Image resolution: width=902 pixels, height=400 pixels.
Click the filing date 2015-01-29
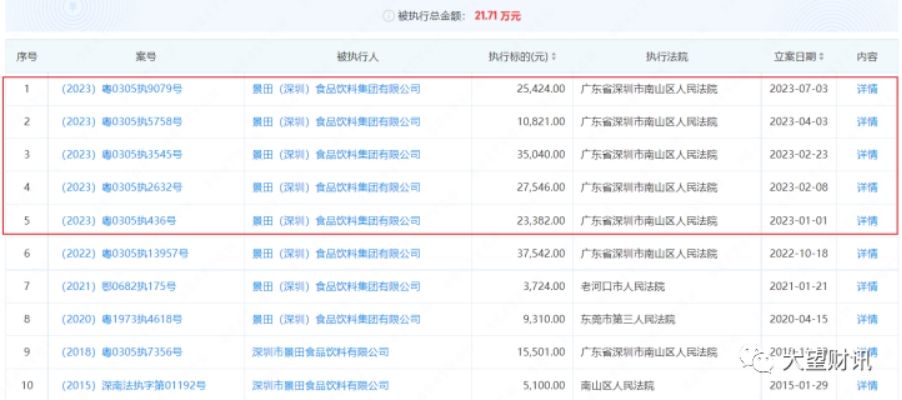coord(798,385)
